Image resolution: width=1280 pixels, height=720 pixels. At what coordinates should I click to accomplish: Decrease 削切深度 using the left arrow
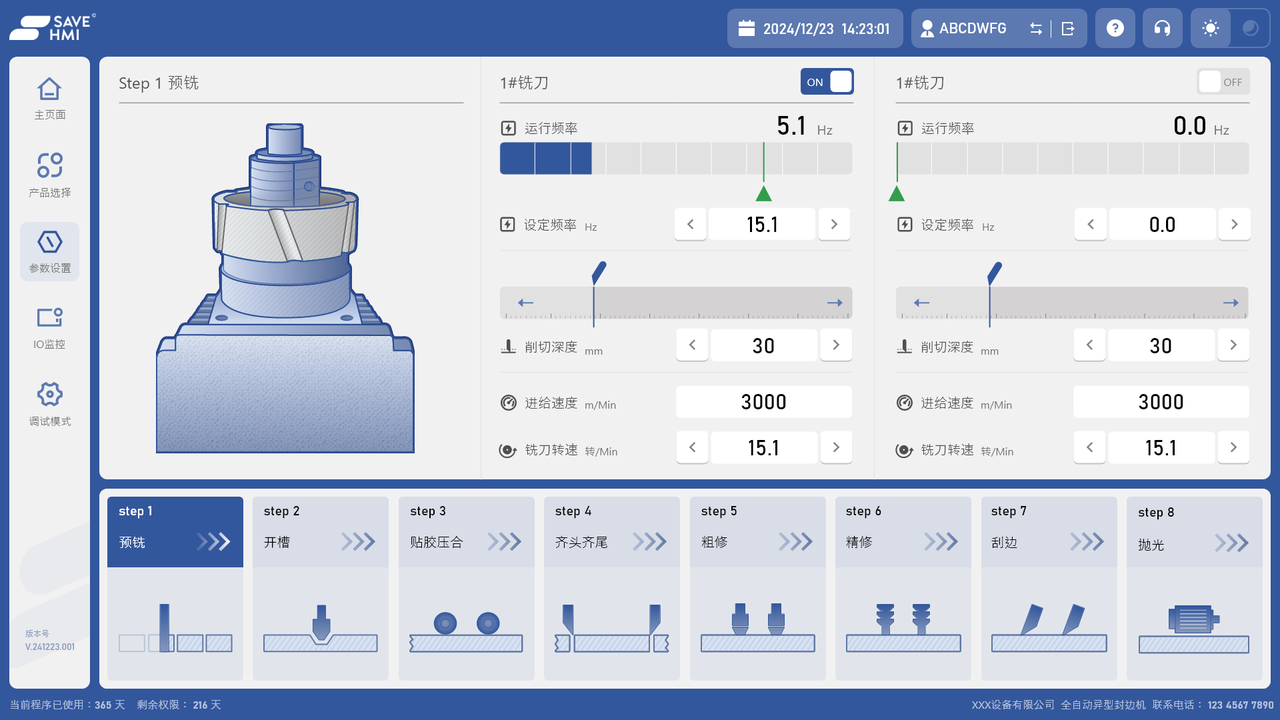pyautogui.click(x=691, y=344)
